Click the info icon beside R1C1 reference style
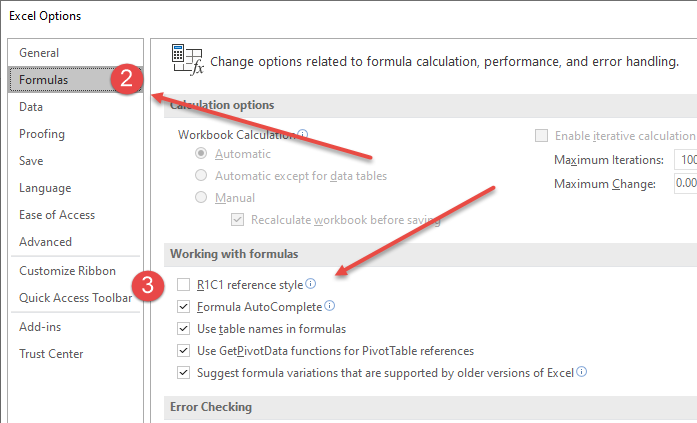Viewport: 697px width, 423px height. (x=311, y=283)
